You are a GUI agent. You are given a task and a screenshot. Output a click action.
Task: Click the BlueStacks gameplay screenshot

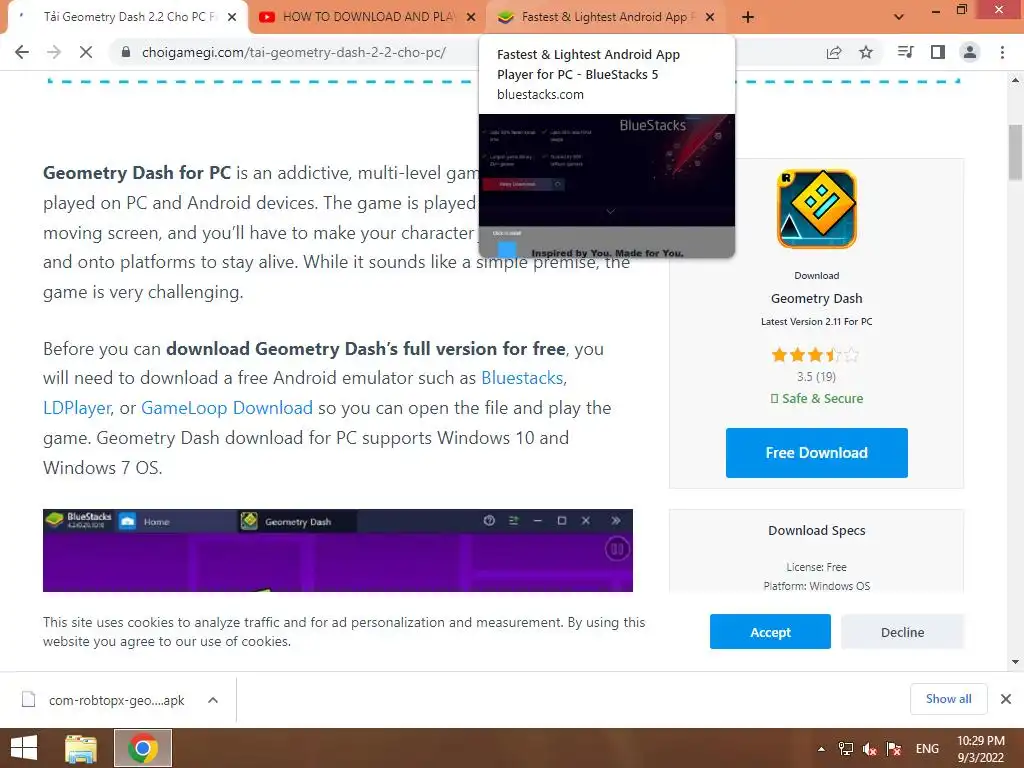pos(338,551)
